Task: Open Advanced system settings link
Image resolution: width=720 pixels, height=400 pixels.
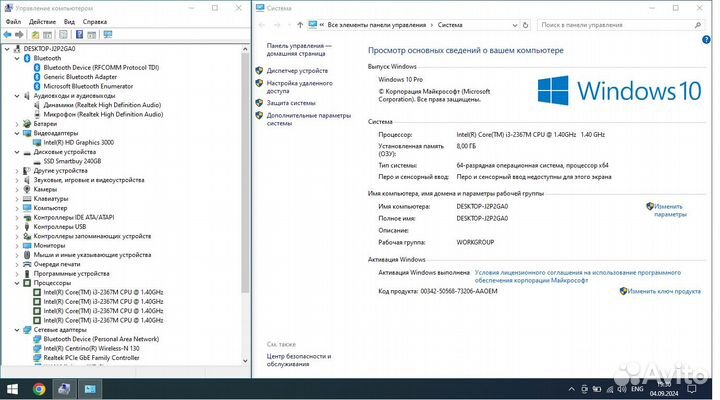Action: [x=309, y=119]
